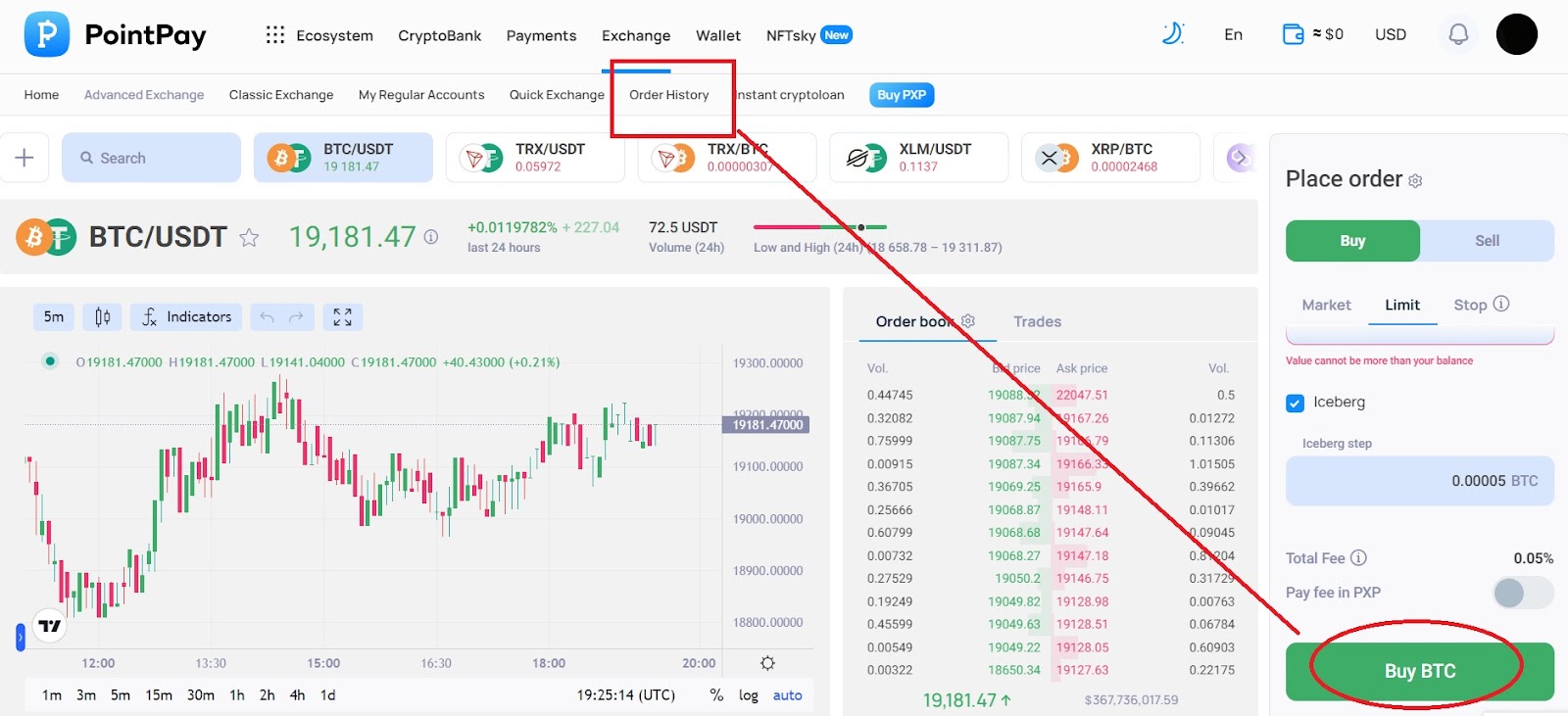The width and height of the screenshot is (1568, 716).
Task: Open the Ecosystem grid menu
Action: pyautogui.click(x=275, y=35)
